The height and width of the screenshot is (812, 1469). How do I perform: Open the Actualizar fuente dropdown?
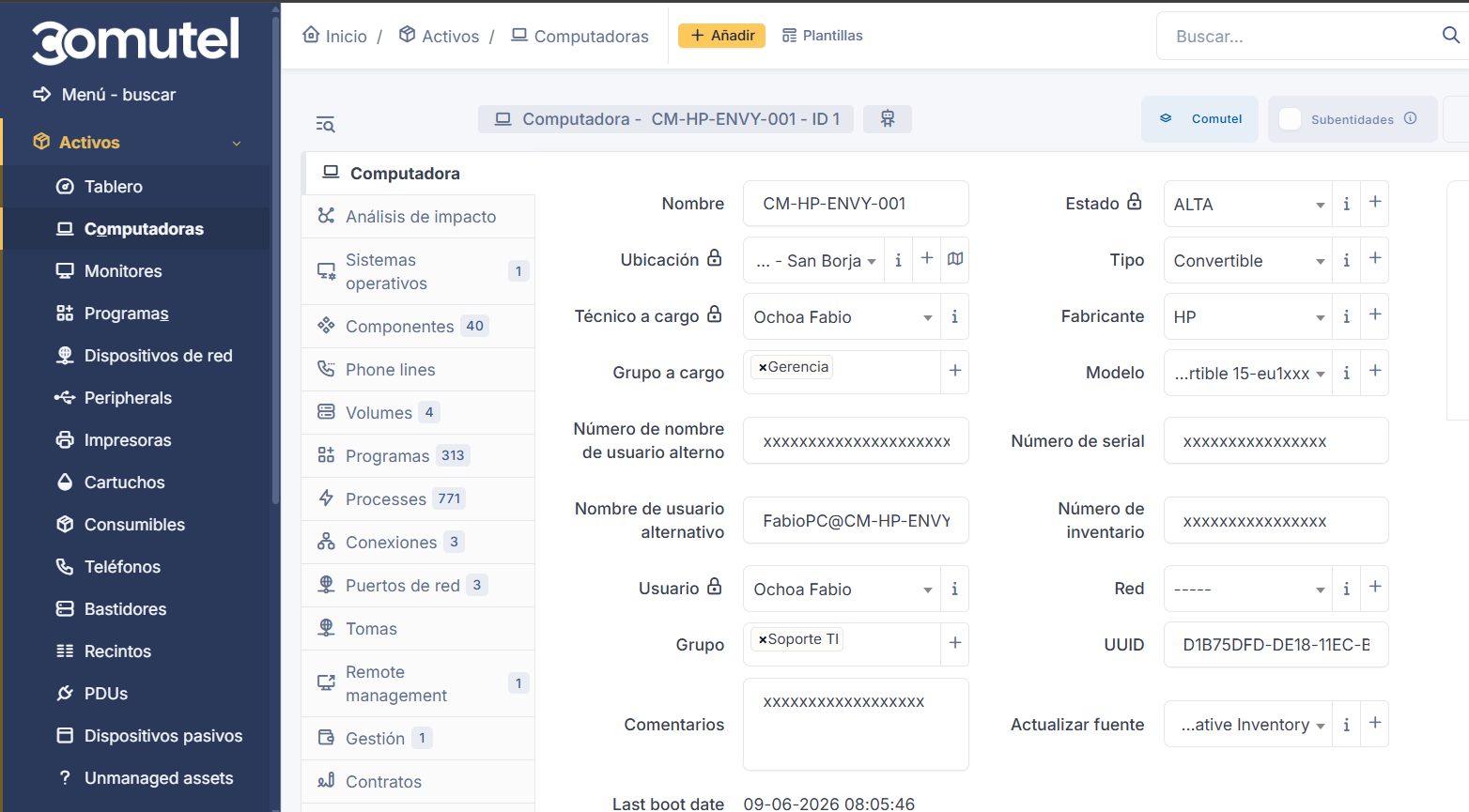(1247, 724)
